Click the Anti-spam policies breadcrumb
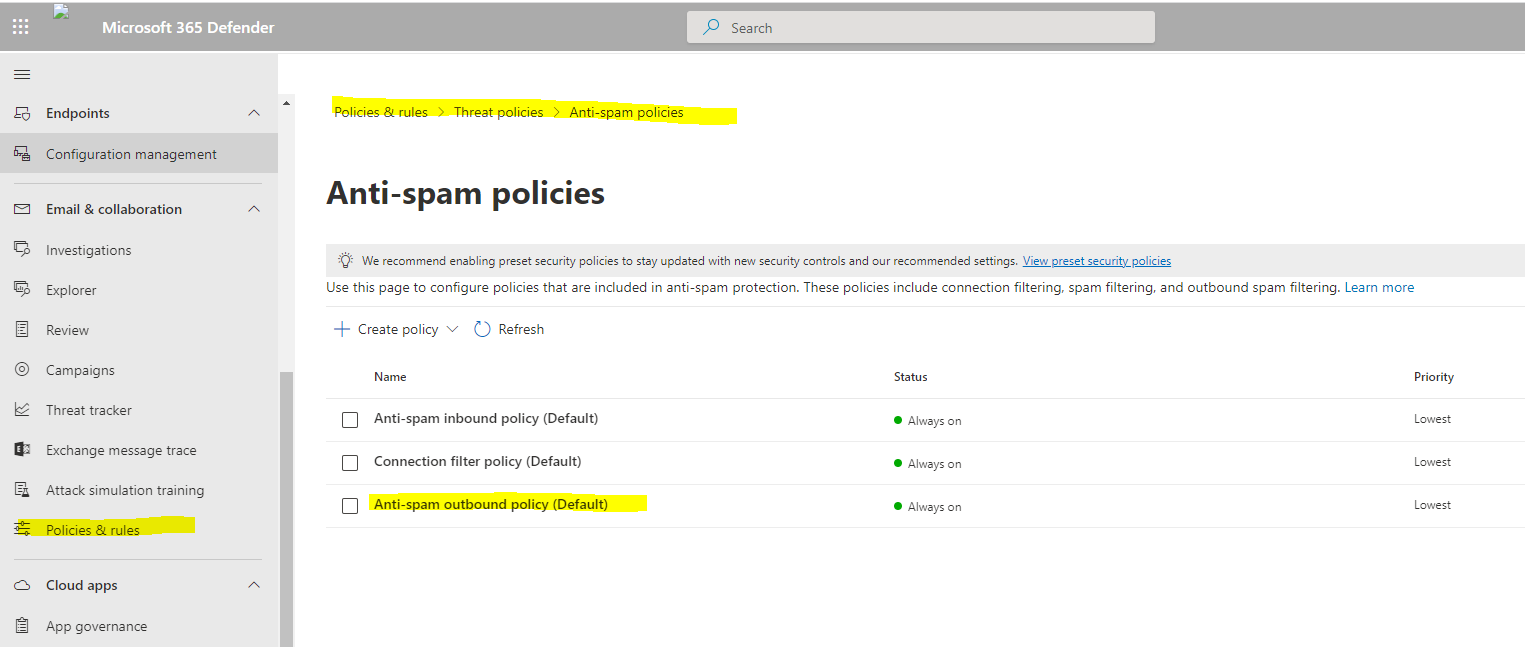 pos(627,112)
